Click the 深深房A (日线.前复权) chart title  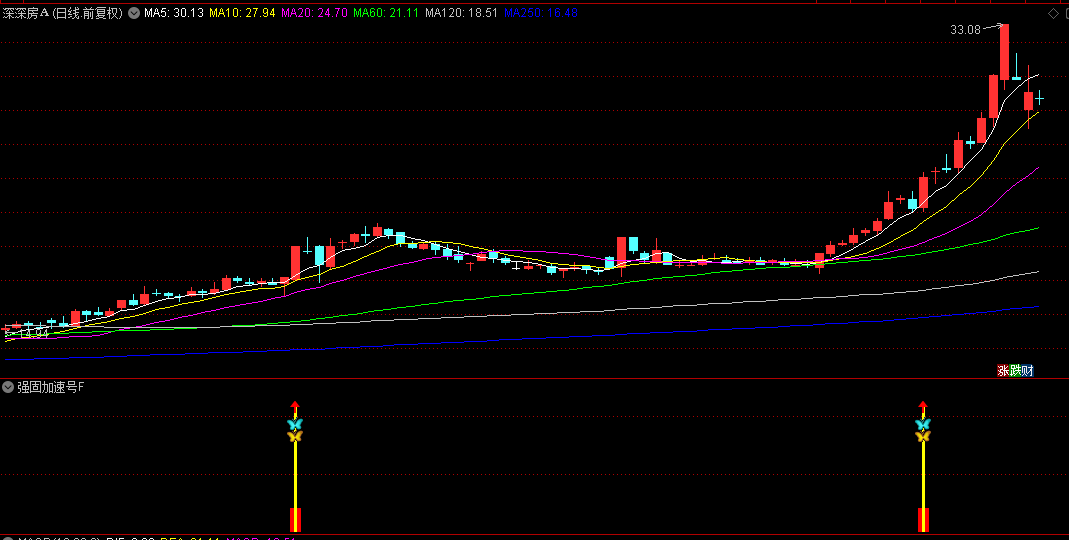63,13
